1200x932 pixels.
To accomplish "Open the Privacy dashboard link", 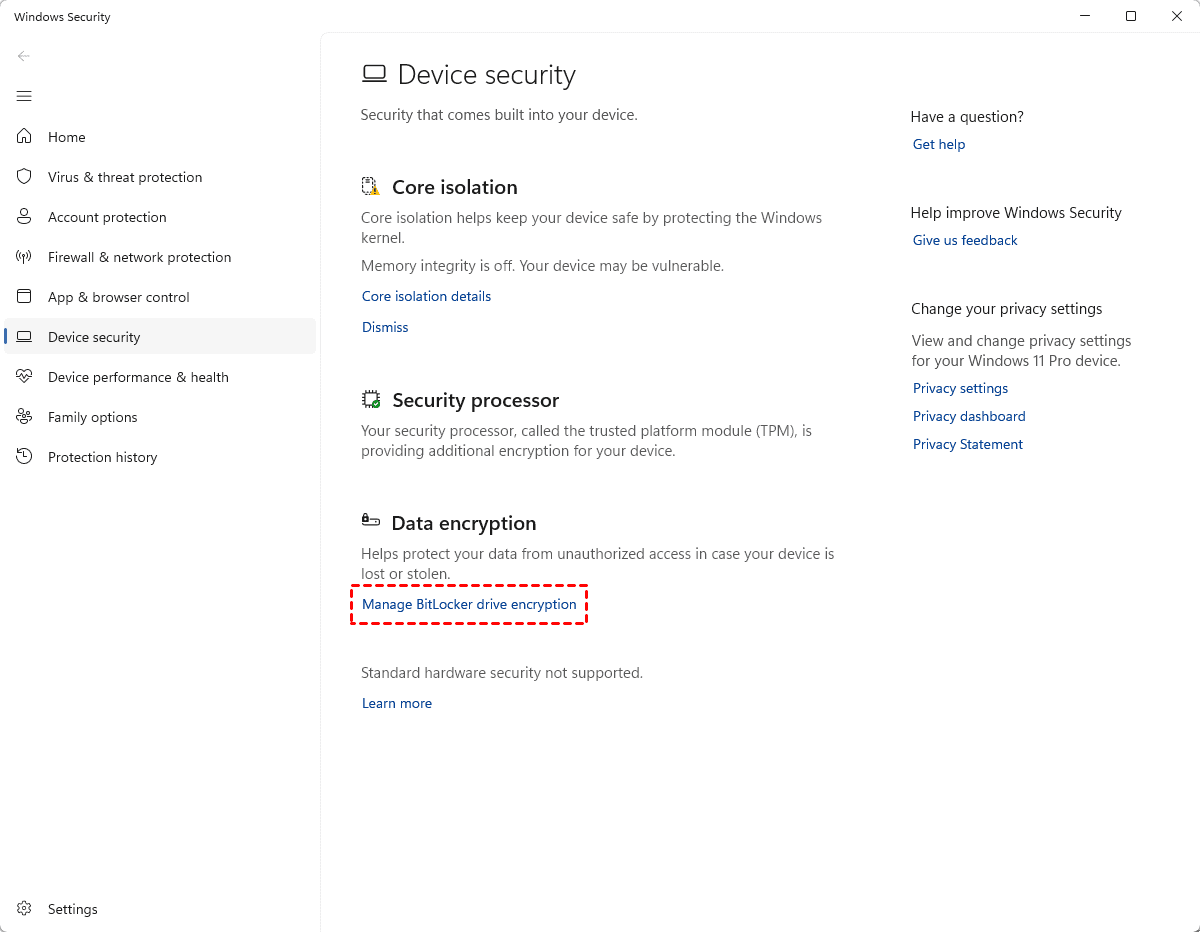I will (x=969, y=416).
